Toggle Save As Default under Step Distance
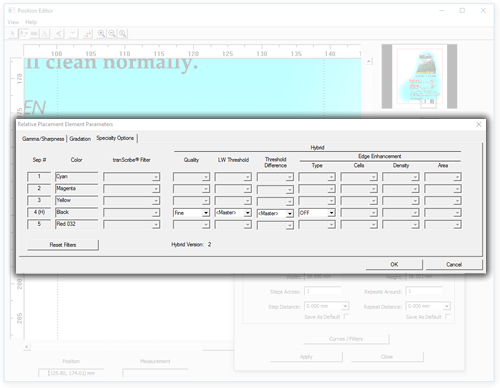 [x=346, y=316]
